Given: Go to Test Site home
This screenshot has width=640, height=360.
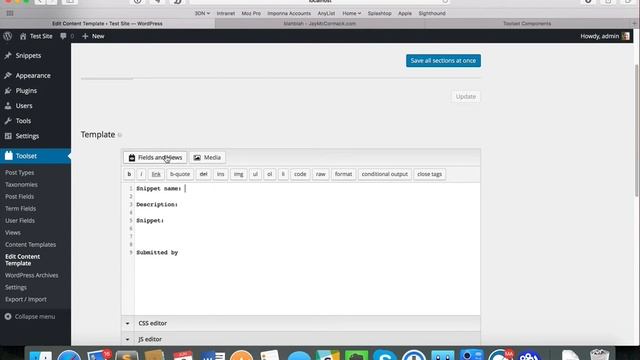Looking at the screenshot, I should point(36,36).
